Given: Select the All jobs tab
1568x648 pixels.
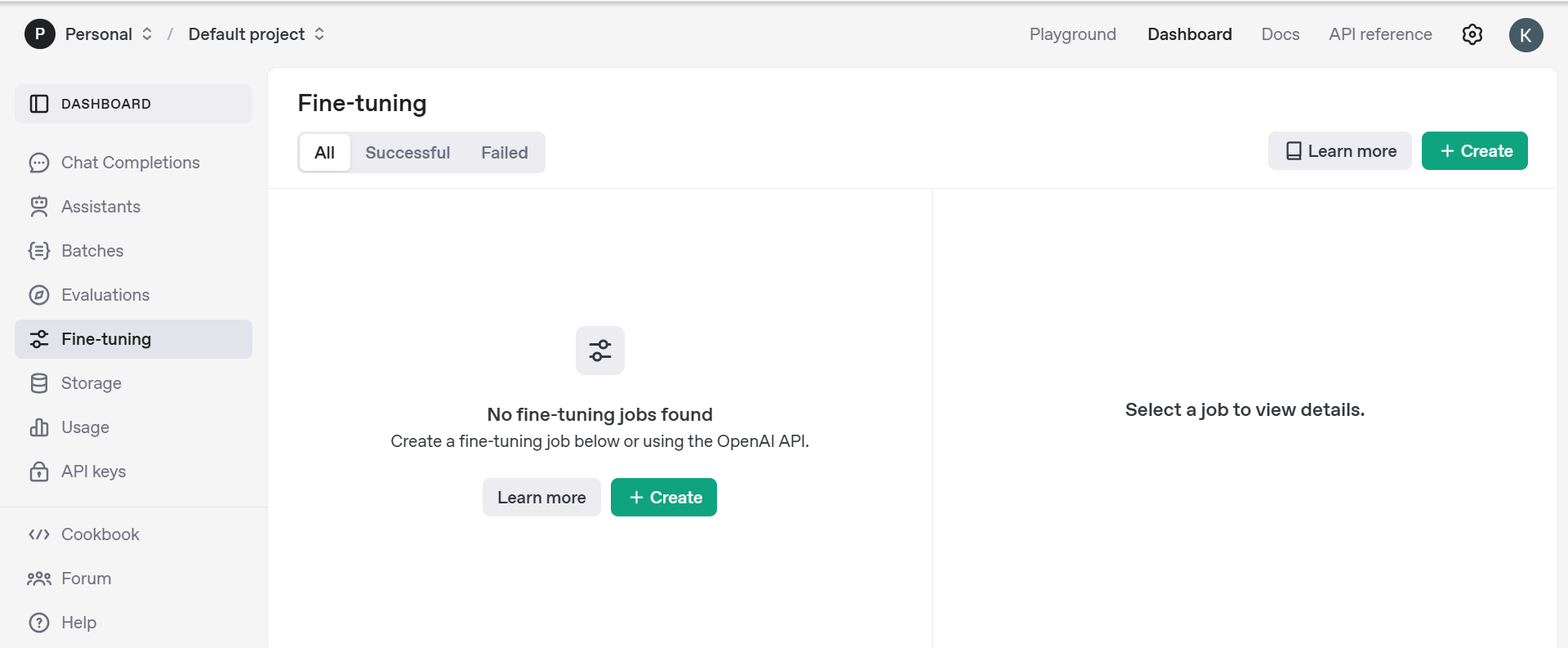Looking at the screenshot, I should (x=324, y=153).
